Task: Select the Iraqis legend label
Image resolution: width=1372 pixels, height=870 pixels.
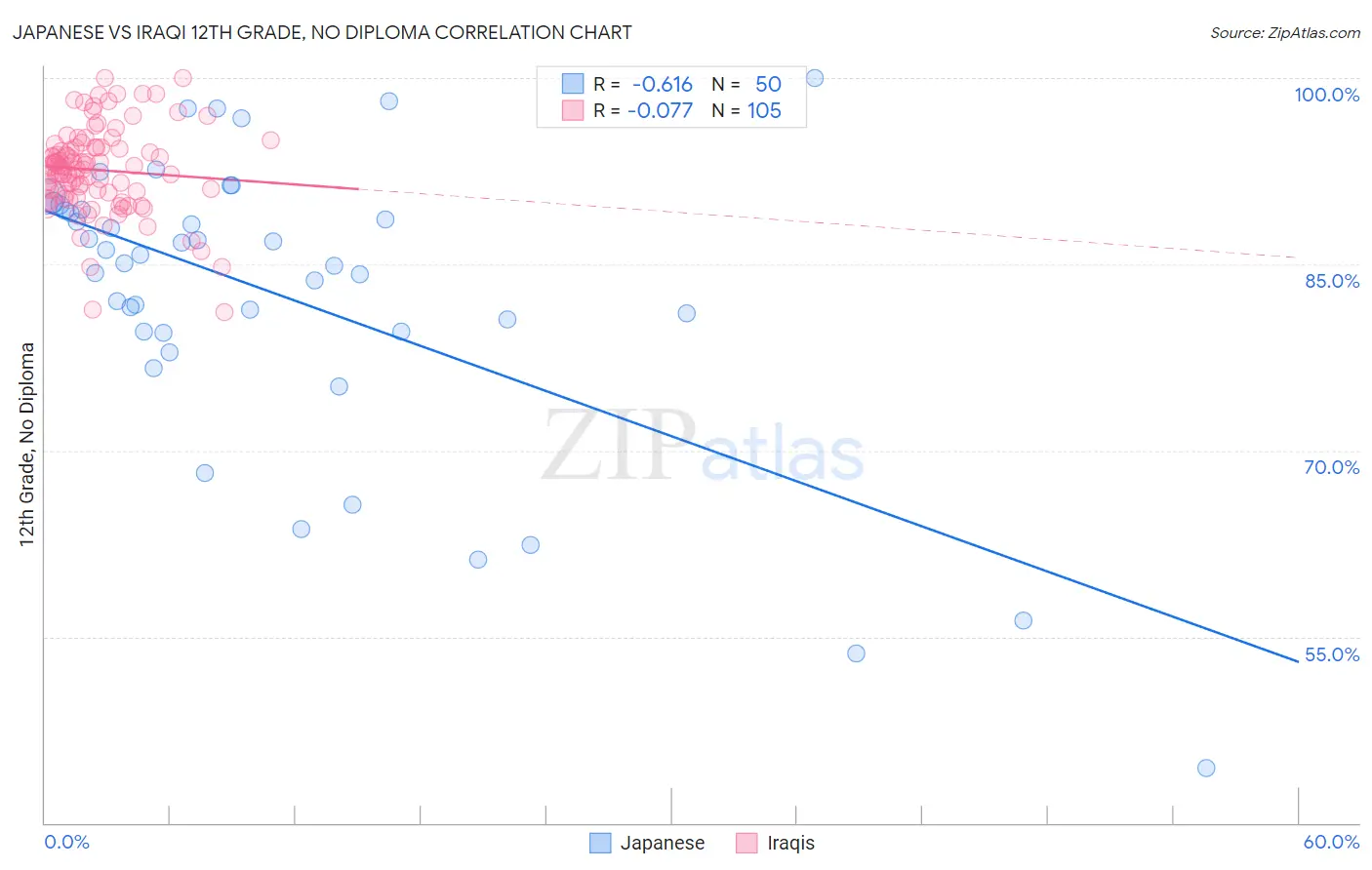Action: coord(790,844)
